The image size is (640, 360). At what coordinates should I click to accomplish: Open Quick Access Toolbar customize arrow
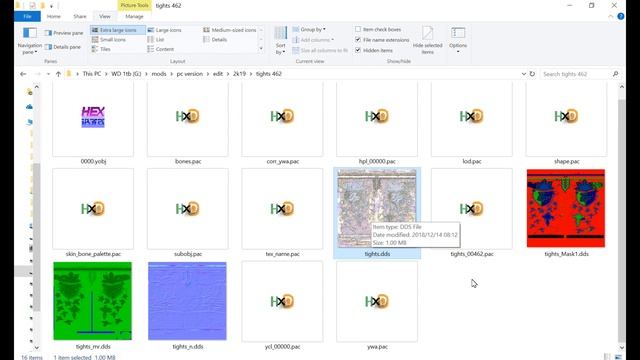[x=51, y=6]
